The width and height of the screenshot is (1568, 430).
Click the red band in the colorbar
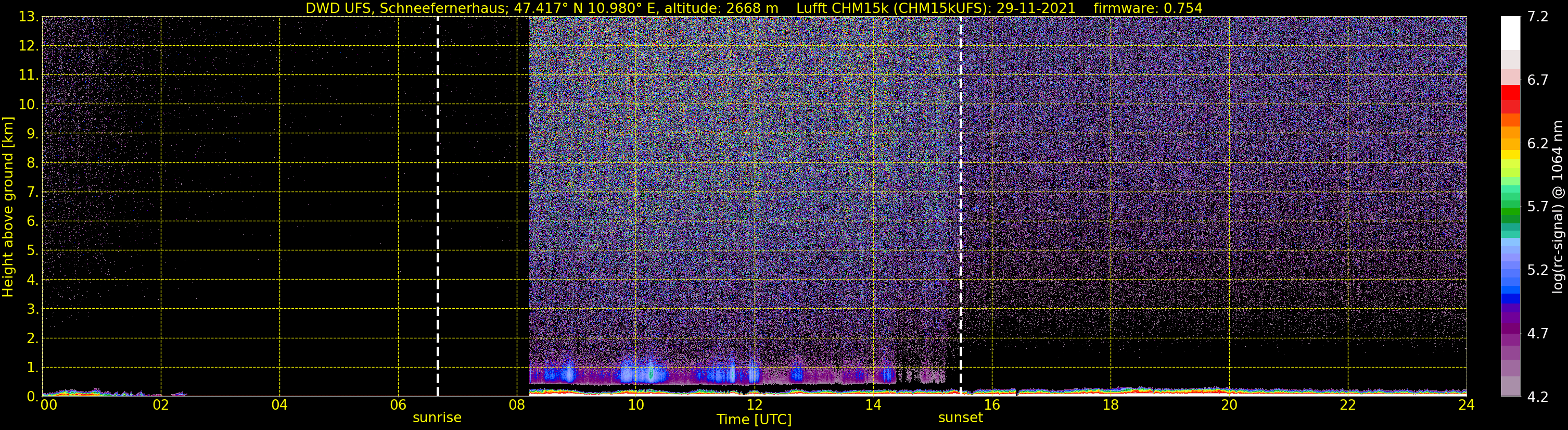(1510, 93)
